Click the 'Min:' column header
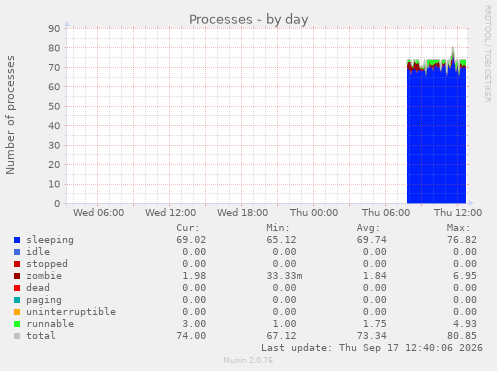Viewport: 497px width, 371px height. tap(278, 228)
